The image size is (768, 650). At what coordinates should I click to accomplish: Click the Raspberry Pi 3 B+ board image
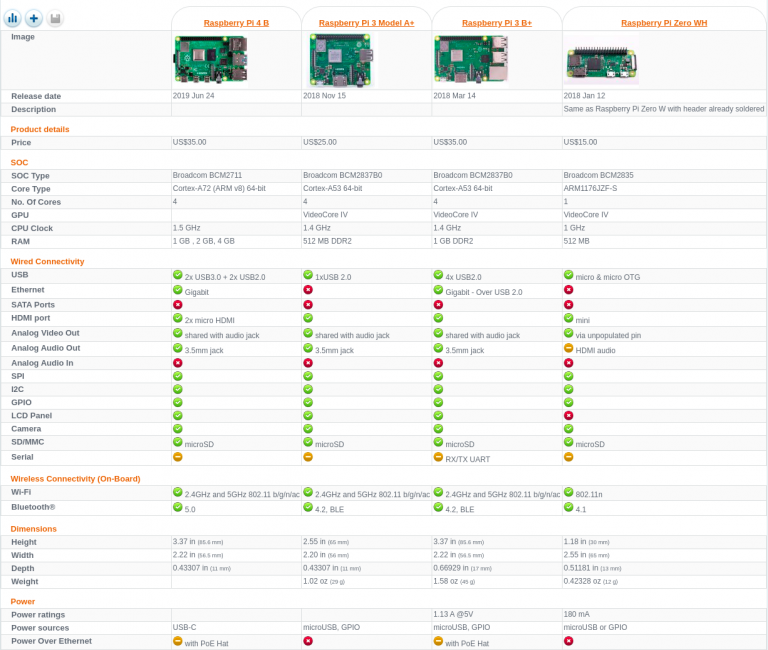click(x=471, y=60)
